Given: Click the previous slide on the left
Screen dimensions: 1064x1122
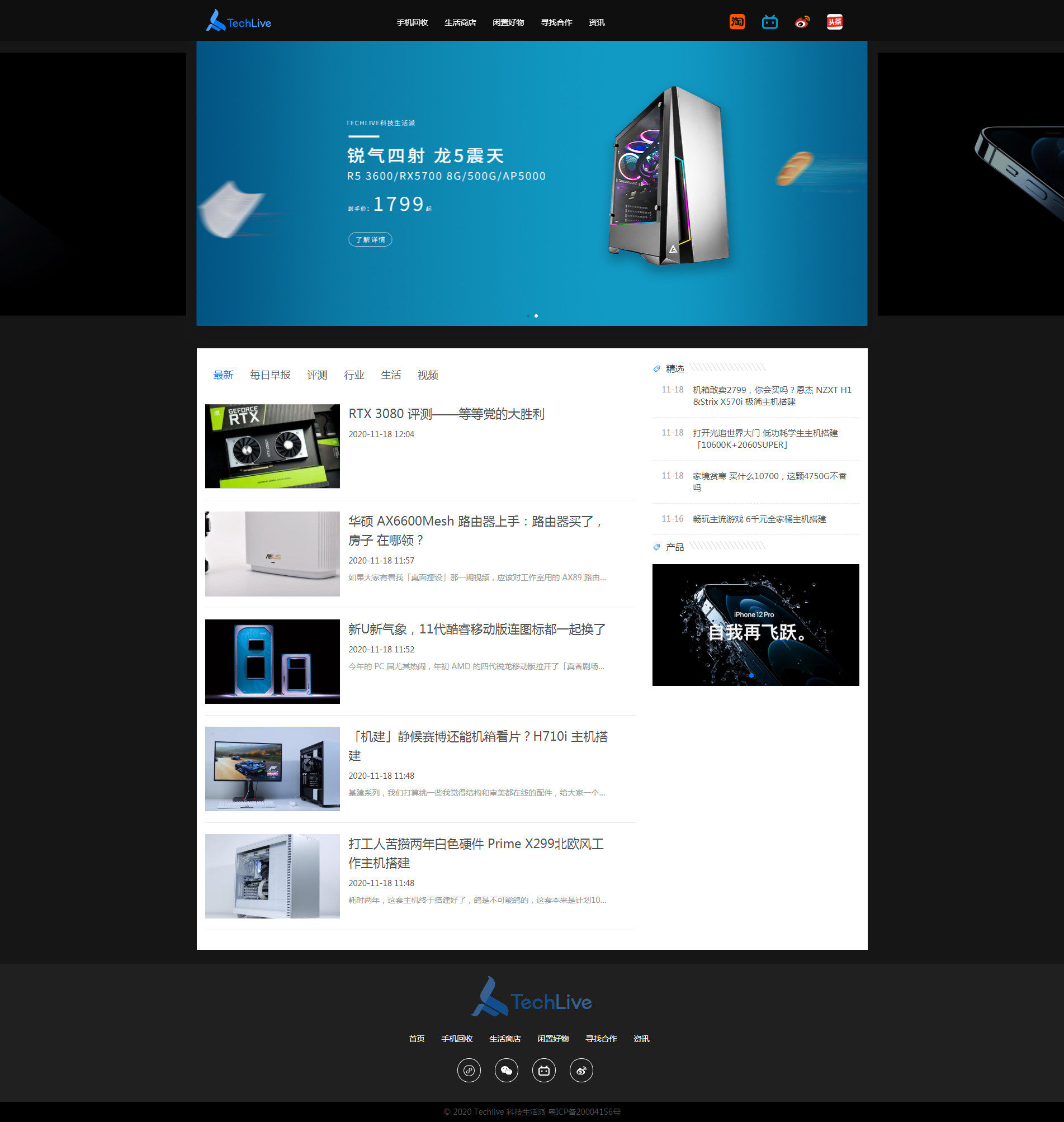Looking at the screenshot, I should click(93, 184).
